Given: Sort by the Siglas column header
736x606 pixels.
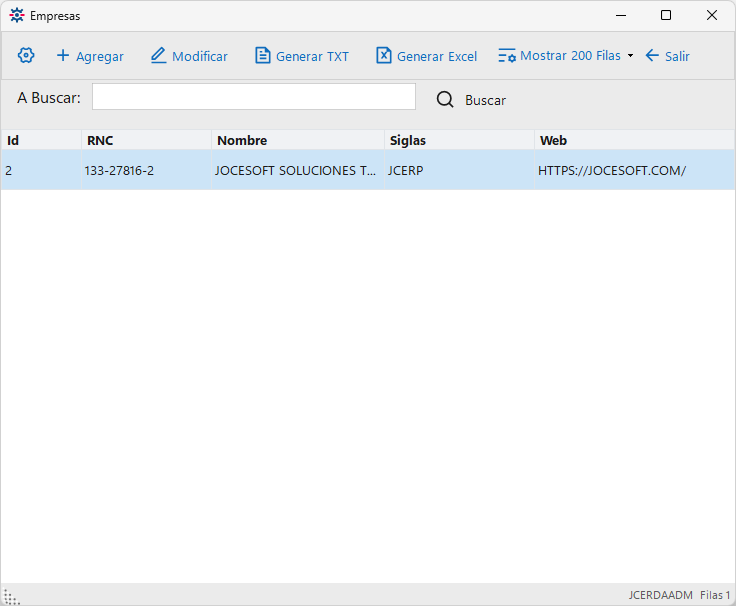Looking at the screenshot, I should point(460,140).
